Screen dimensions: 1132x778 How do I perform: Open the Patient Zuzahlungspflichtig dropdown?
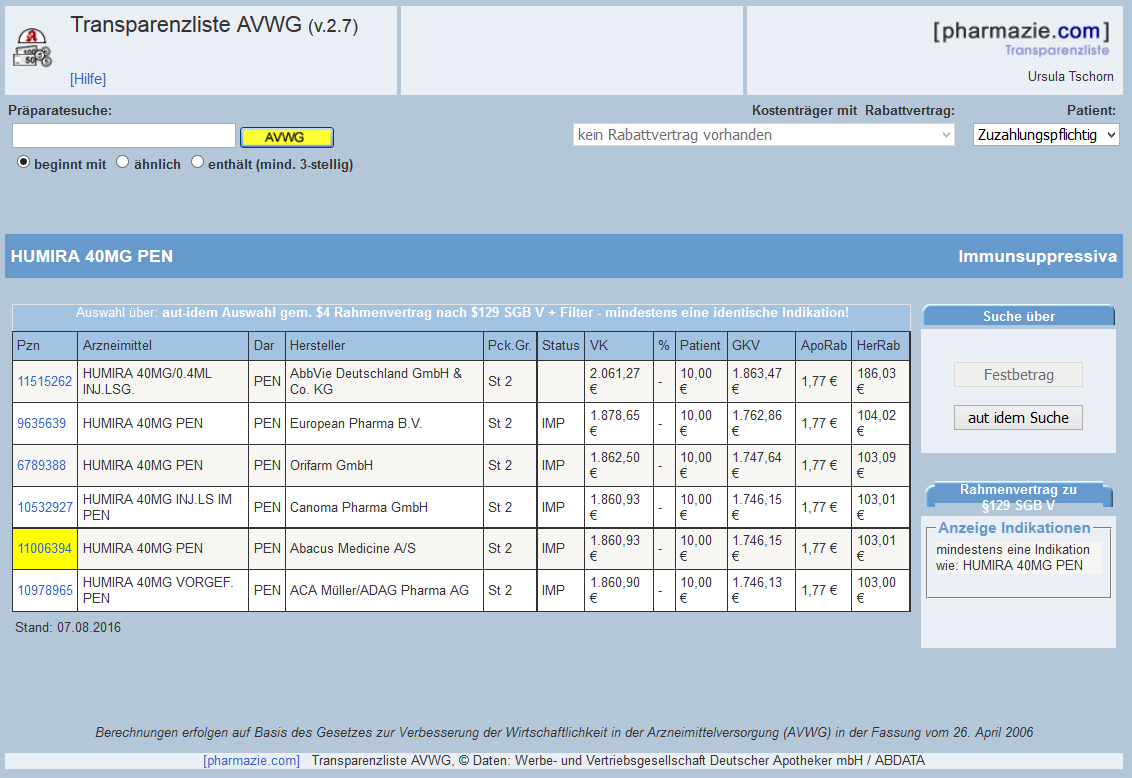coord(1046,135)
